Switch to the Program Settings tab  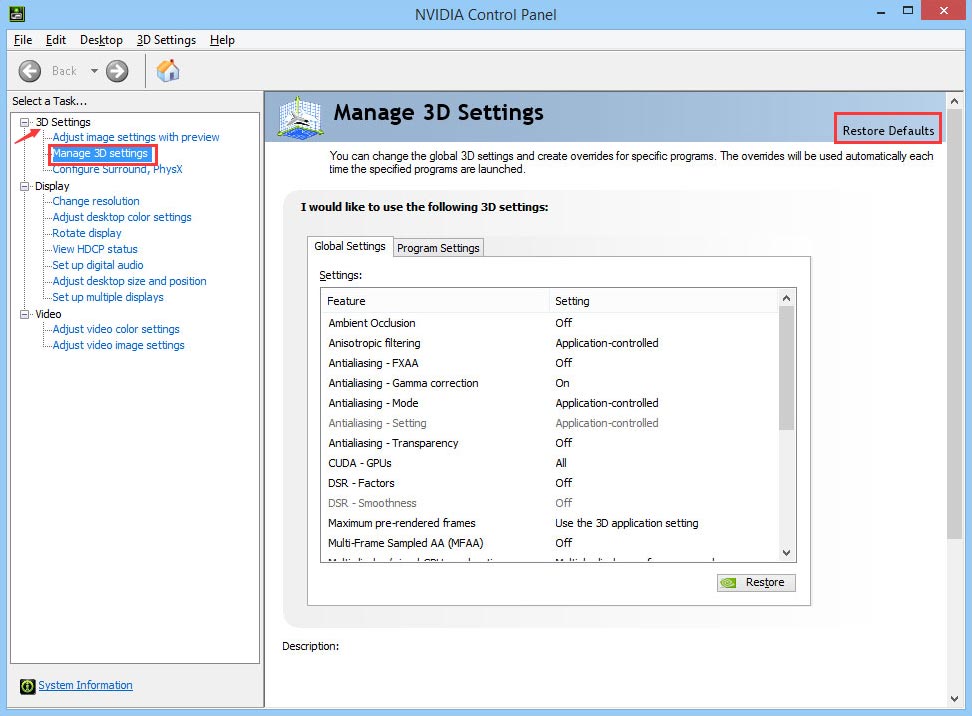(438, 247)
